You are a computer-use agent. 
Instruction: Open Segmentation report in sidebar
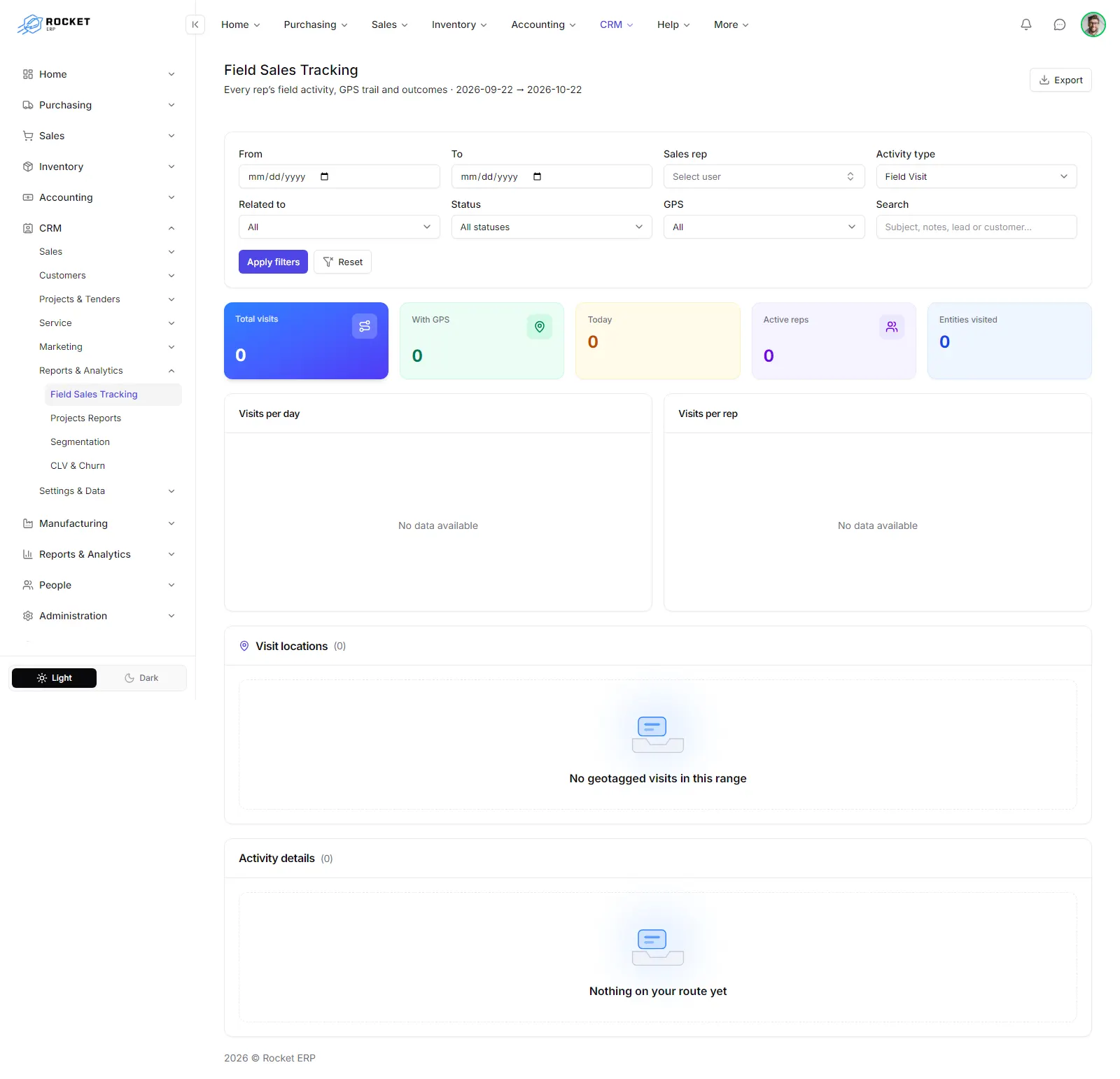click(113, 442)
